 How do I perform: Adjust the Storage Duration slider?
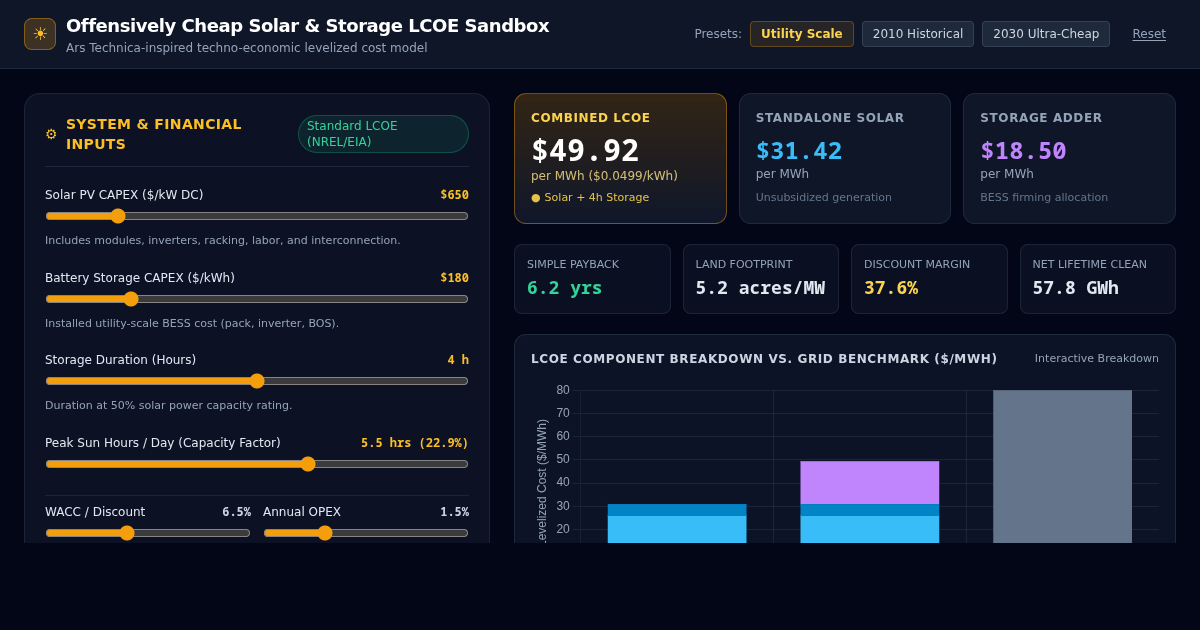[257, 381]
